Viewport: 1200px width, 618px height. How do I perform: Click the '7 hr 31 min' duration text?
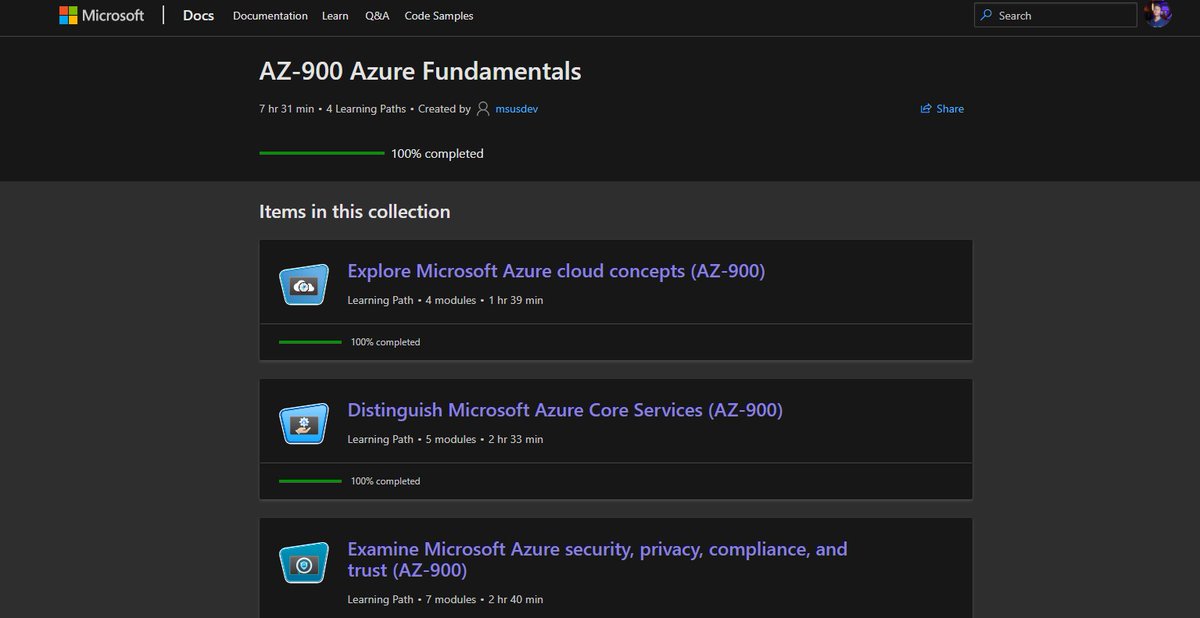(286, 109)
